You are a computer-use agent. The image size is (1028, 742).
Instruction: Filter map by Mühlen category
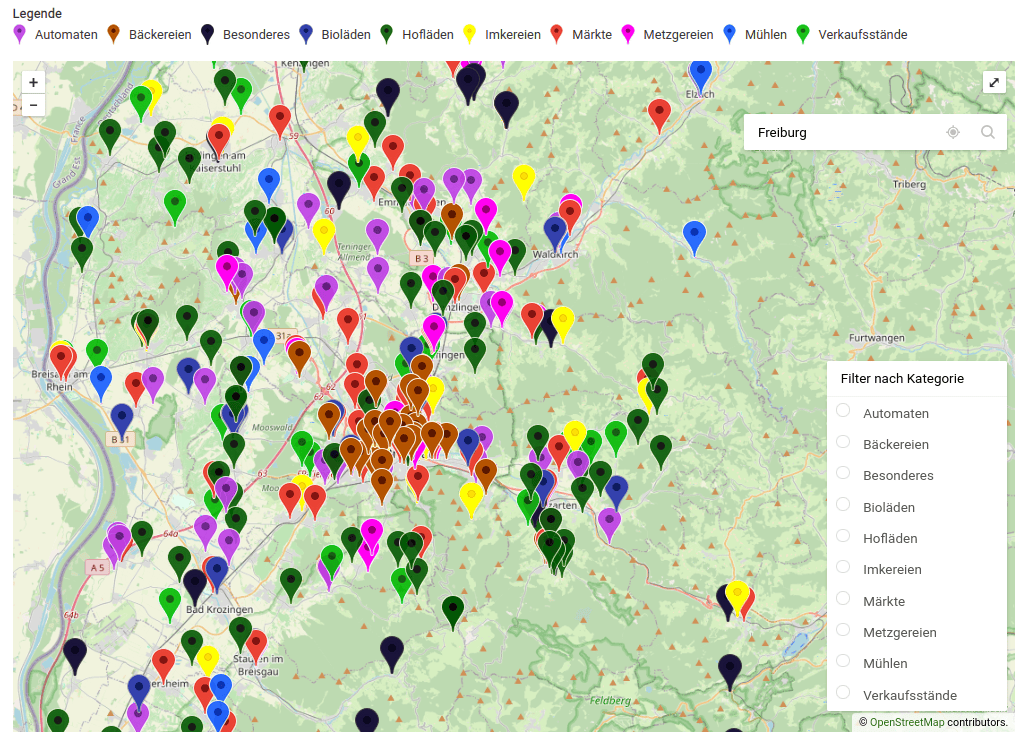[843, 661]
